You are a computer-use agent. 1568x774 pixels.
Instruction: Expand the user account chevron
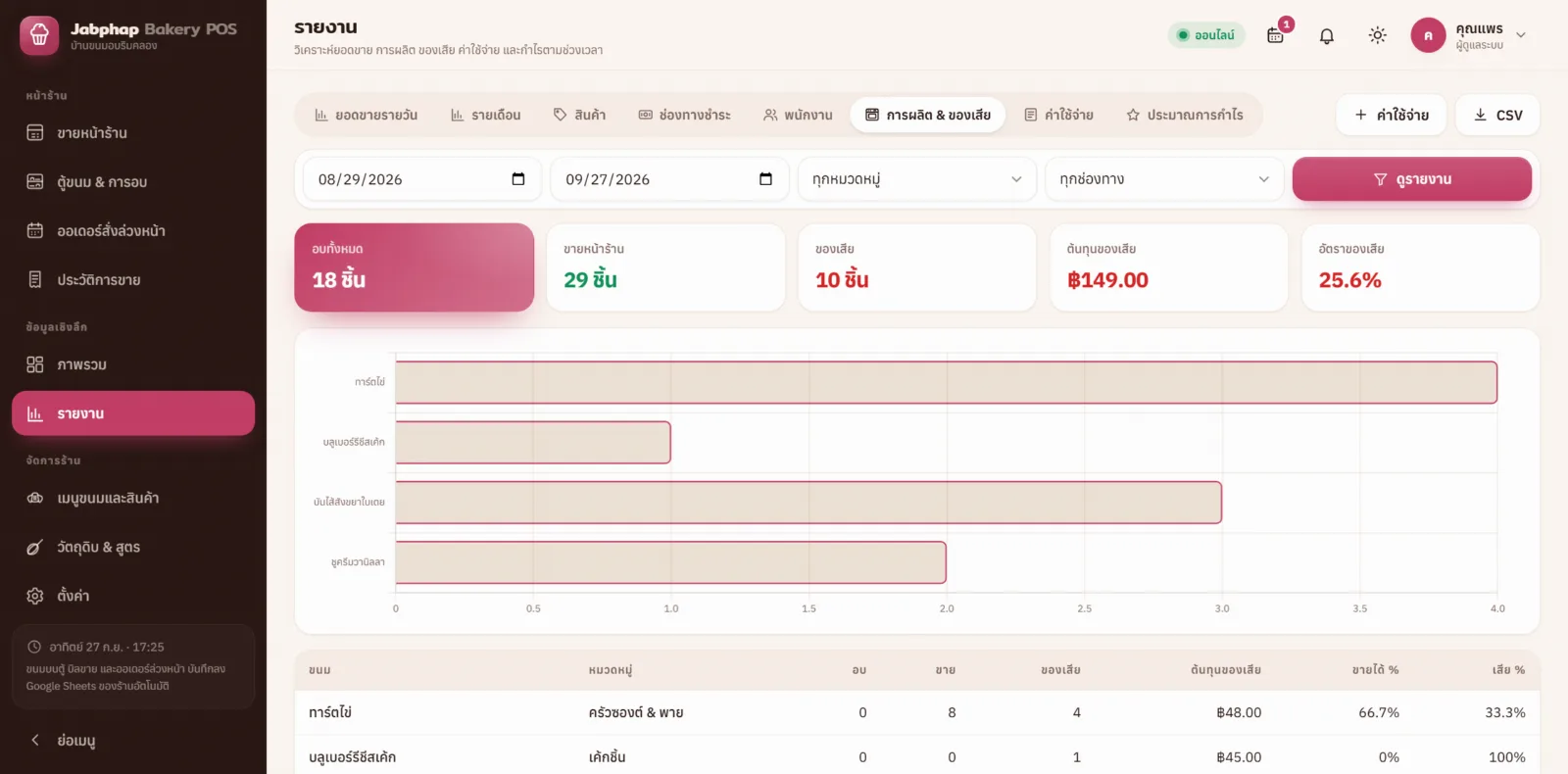1521,35
